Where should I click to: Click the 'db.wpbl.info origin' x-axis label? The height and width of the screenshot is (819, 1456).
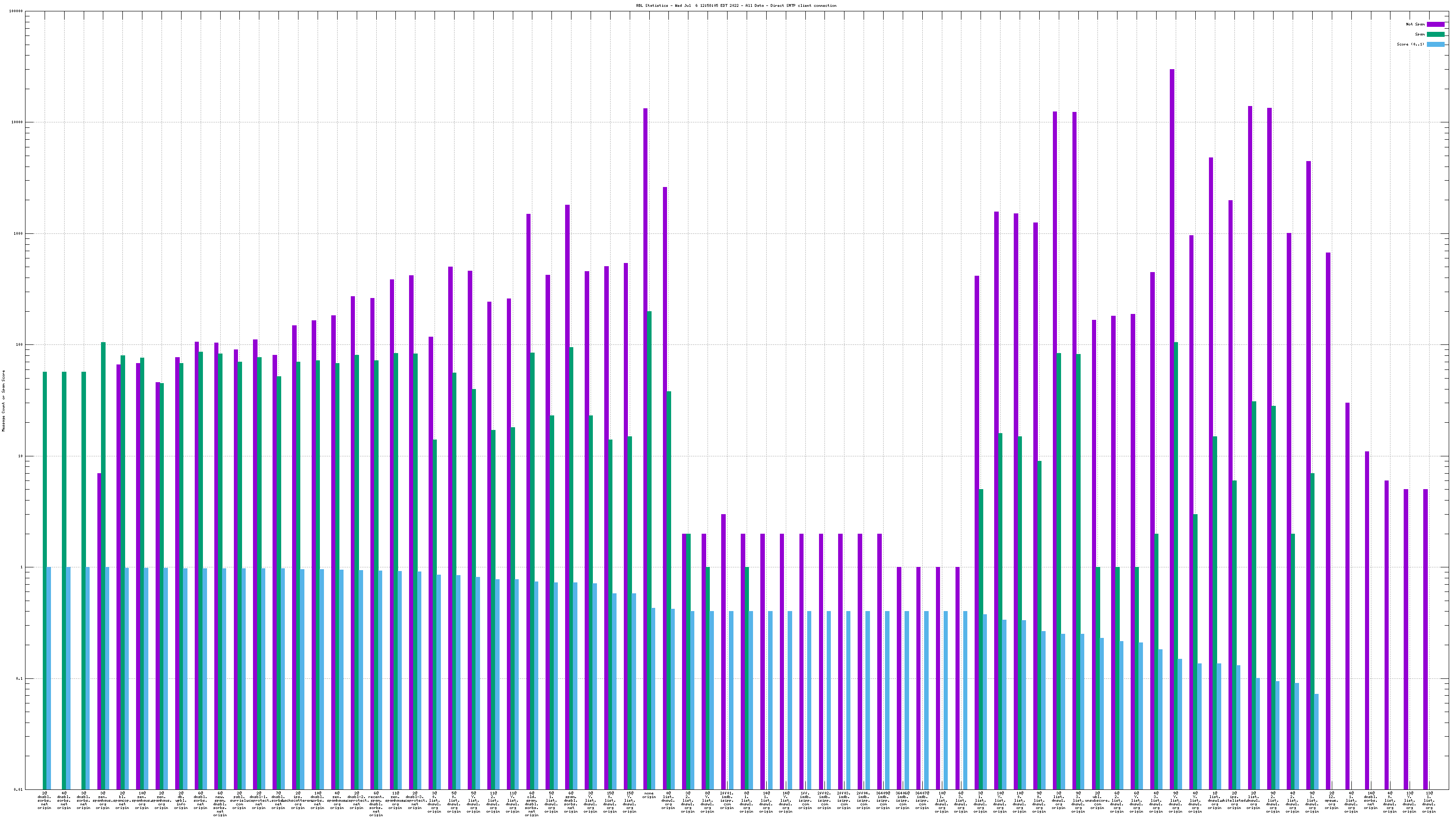click(181, 800)
